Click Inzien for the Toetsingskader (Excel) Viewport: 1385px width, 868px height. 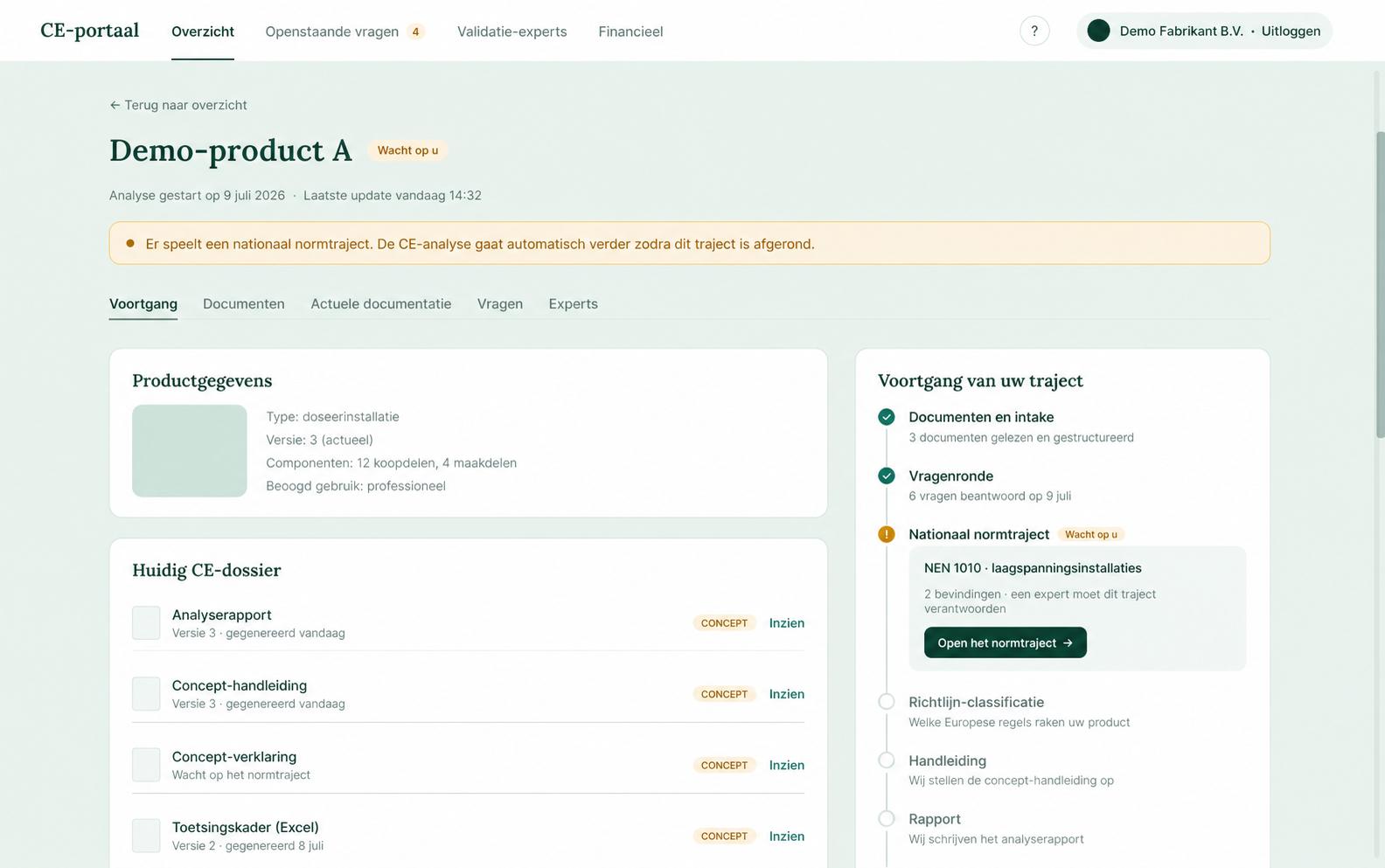[x=787, y=837]
